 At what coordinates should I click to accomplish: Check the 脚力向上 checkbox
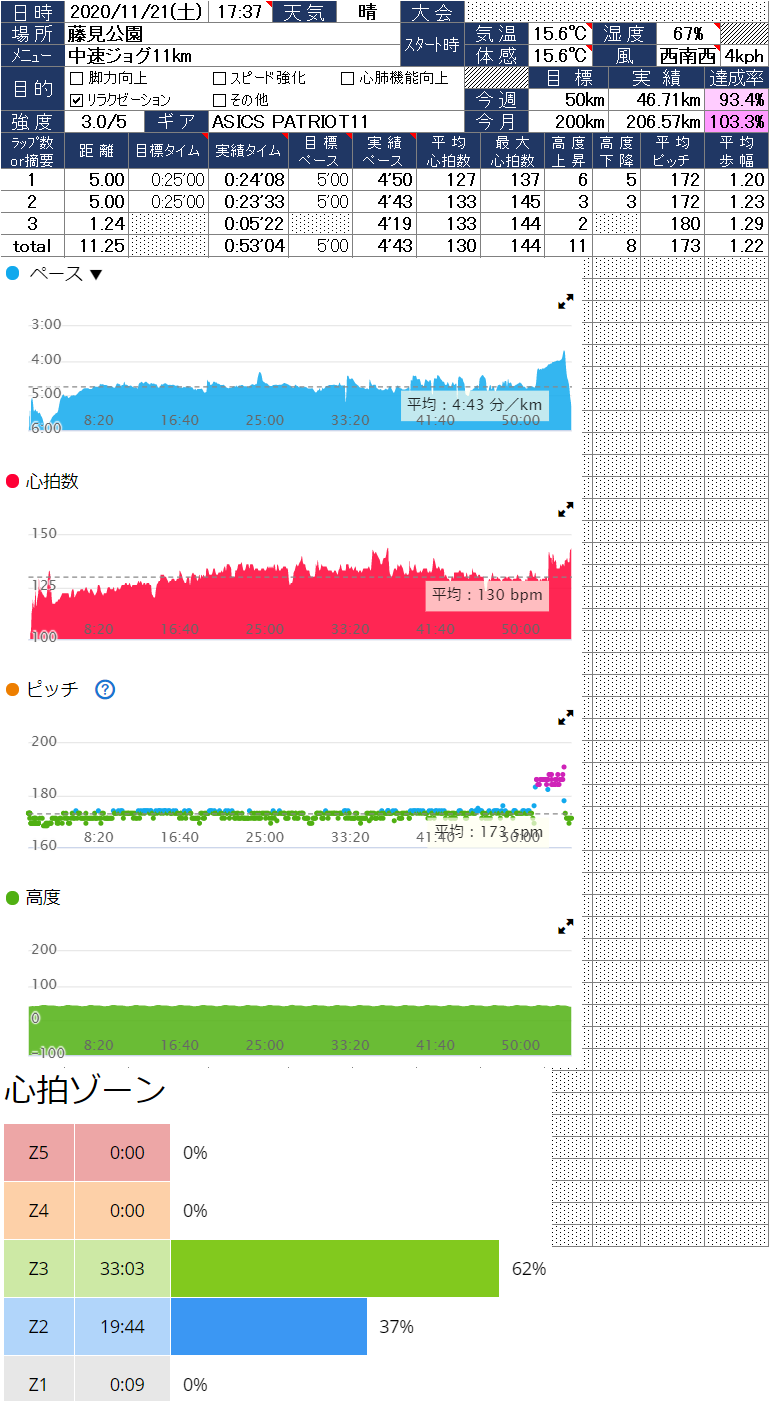pos(77,78)
